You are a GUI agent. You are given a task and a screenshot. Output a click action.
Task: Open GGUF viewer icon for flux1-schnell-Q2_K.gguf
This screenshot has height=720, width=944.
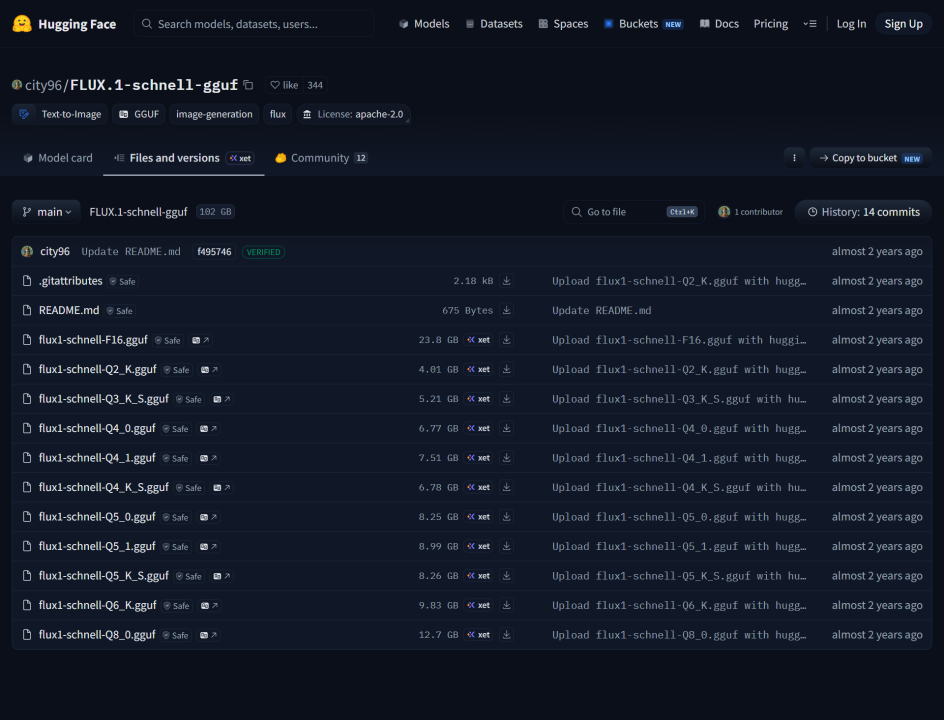coord(210,370)
